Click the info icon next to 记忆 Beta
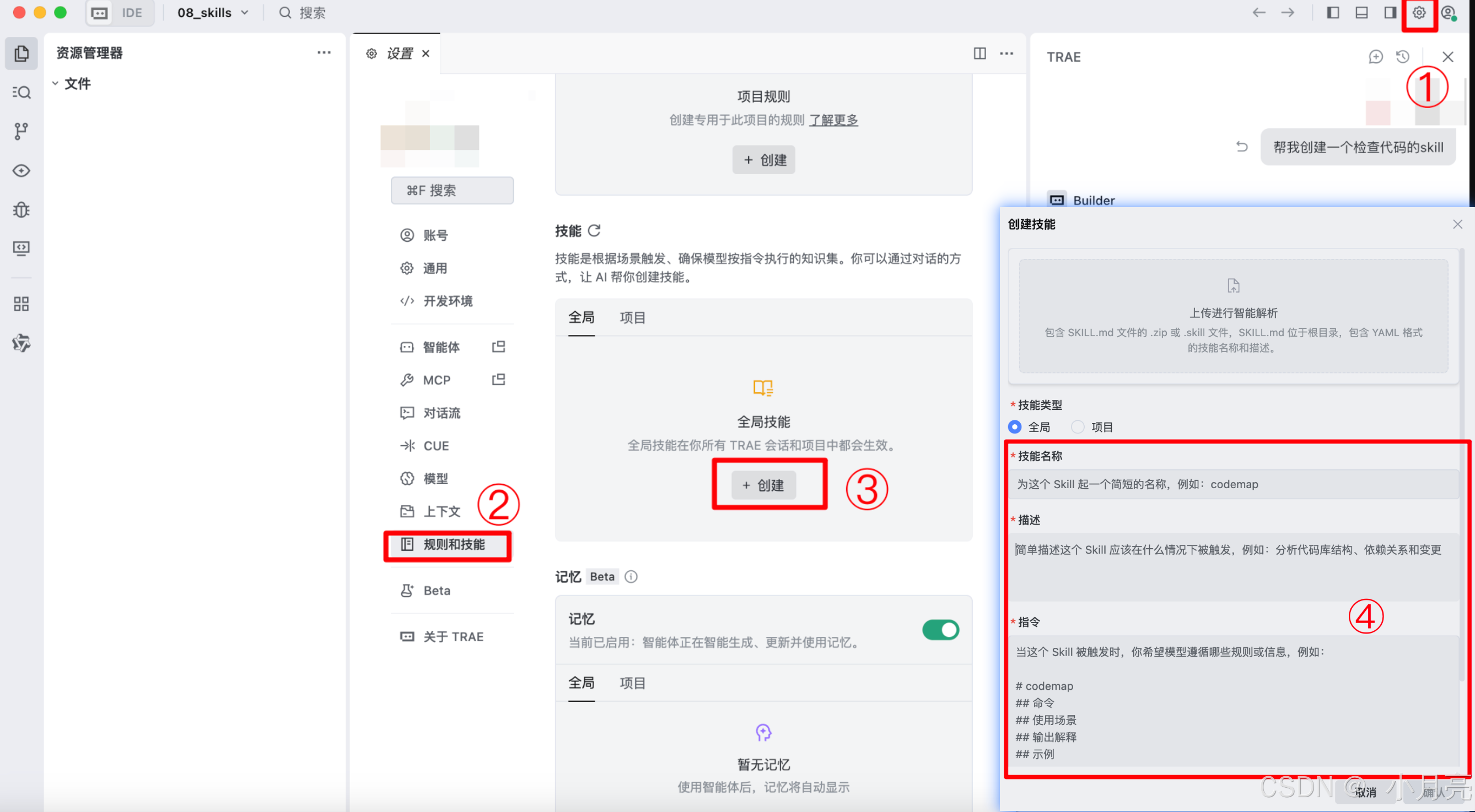The width and height of the screenshot is (1475, 812). (631, 576)
